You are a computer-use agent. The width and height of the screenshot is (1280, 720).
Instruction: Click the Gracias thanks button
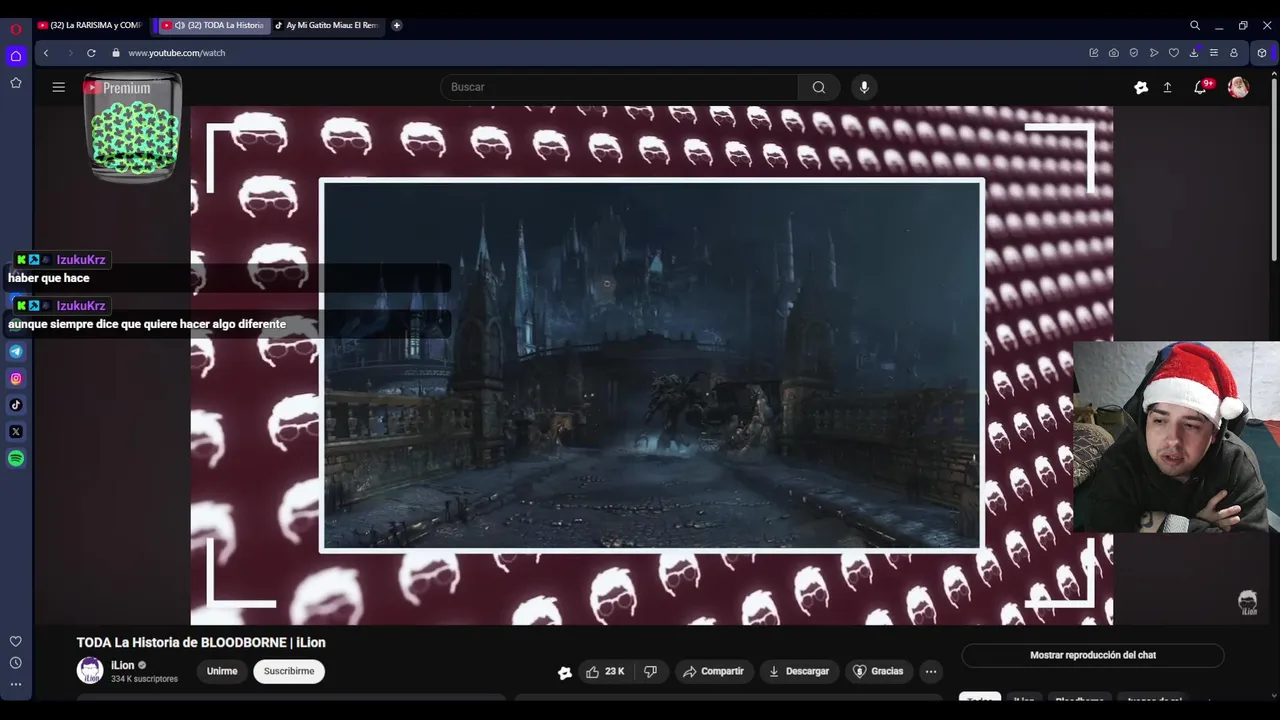878,671
